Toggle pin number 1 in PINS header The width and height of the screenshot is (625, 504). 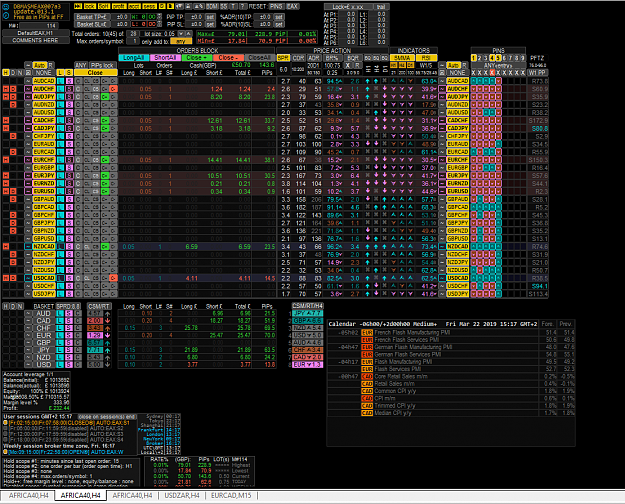474,58
